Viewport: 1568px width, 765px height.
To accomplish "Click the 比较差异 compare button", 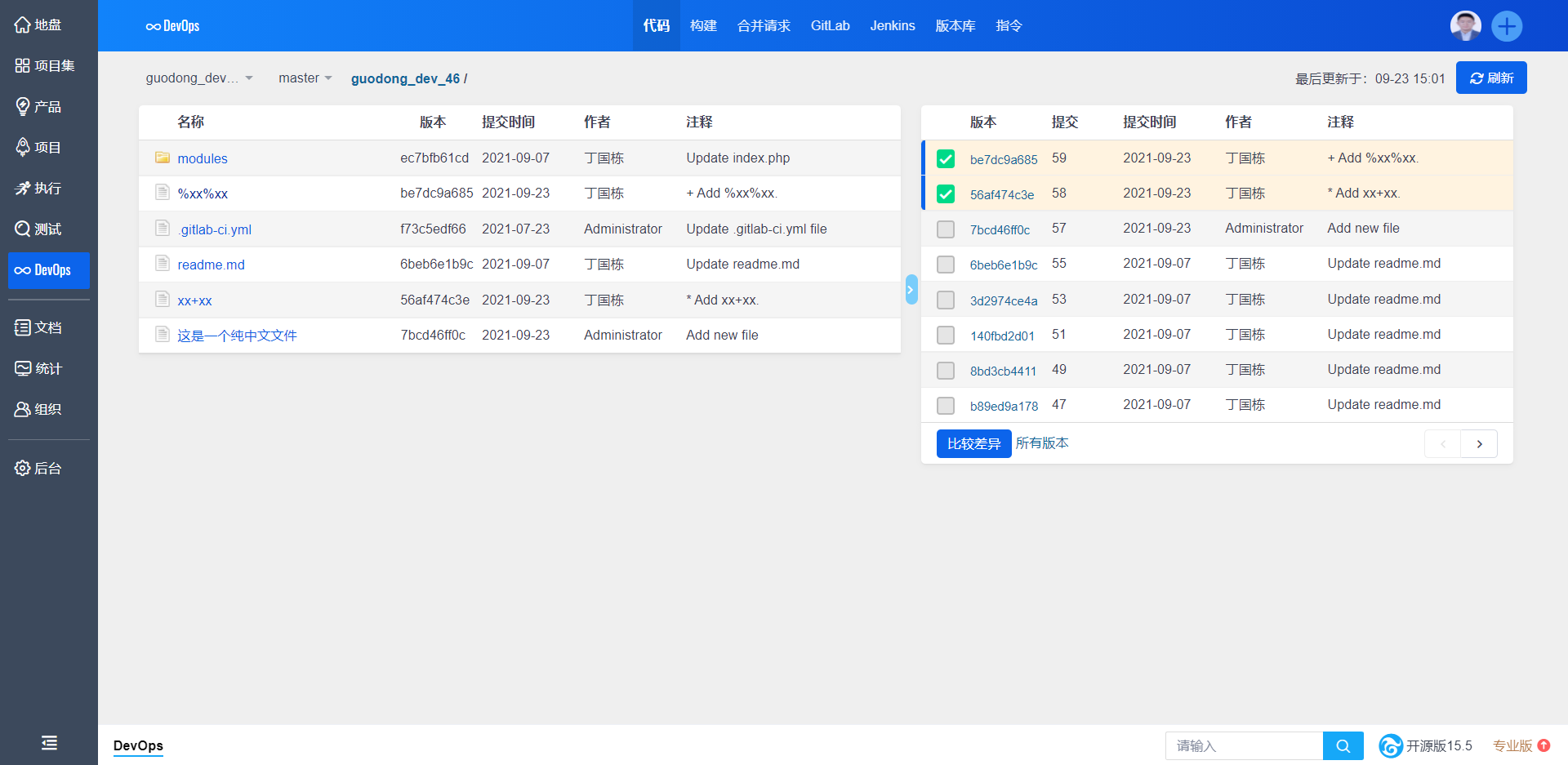I will pos(973,443).
